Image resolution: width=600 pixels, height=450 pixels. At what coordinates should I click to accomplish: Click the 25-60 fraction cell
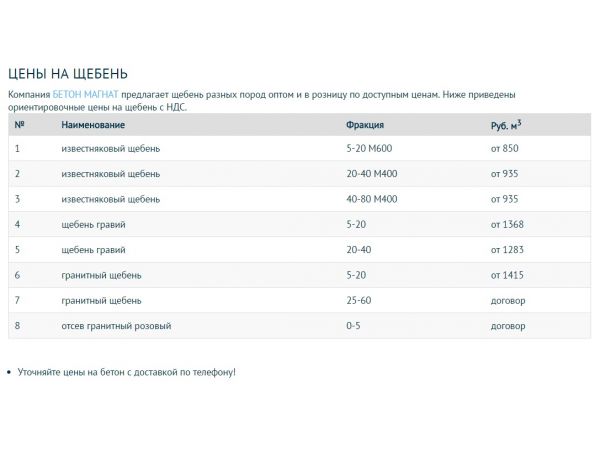point(358,300)
